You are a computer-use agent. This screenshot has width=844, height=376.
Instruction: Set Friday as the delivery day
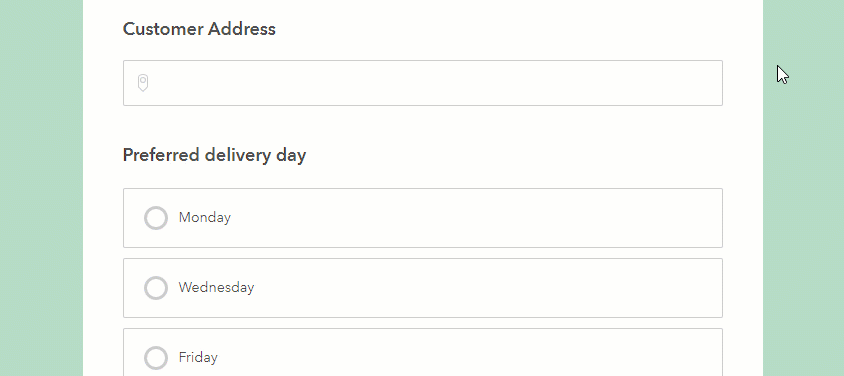(156, 358)
